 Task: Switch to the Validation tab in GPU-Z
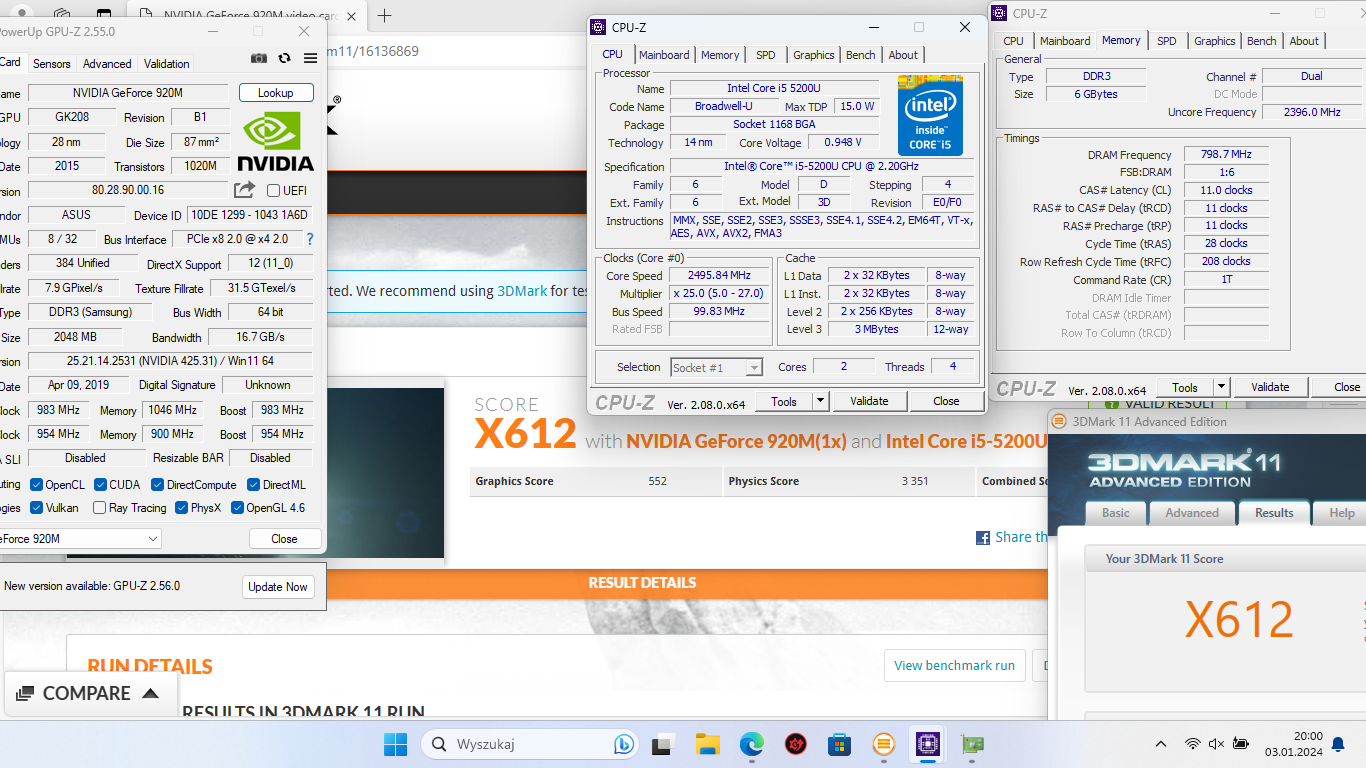167,64
